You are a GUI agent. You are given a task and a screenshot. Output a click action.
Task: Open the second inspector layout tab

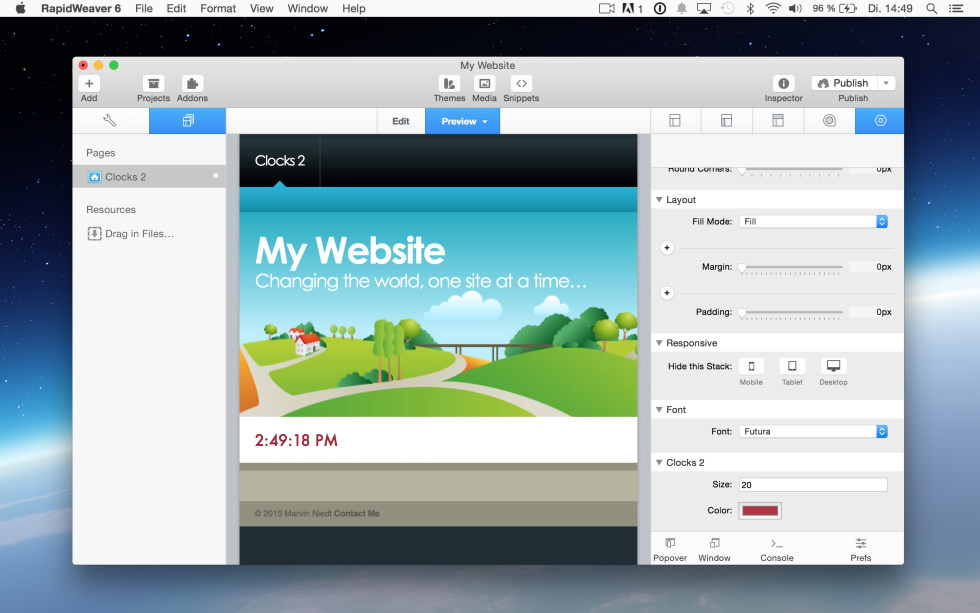[x=726, y=121]
